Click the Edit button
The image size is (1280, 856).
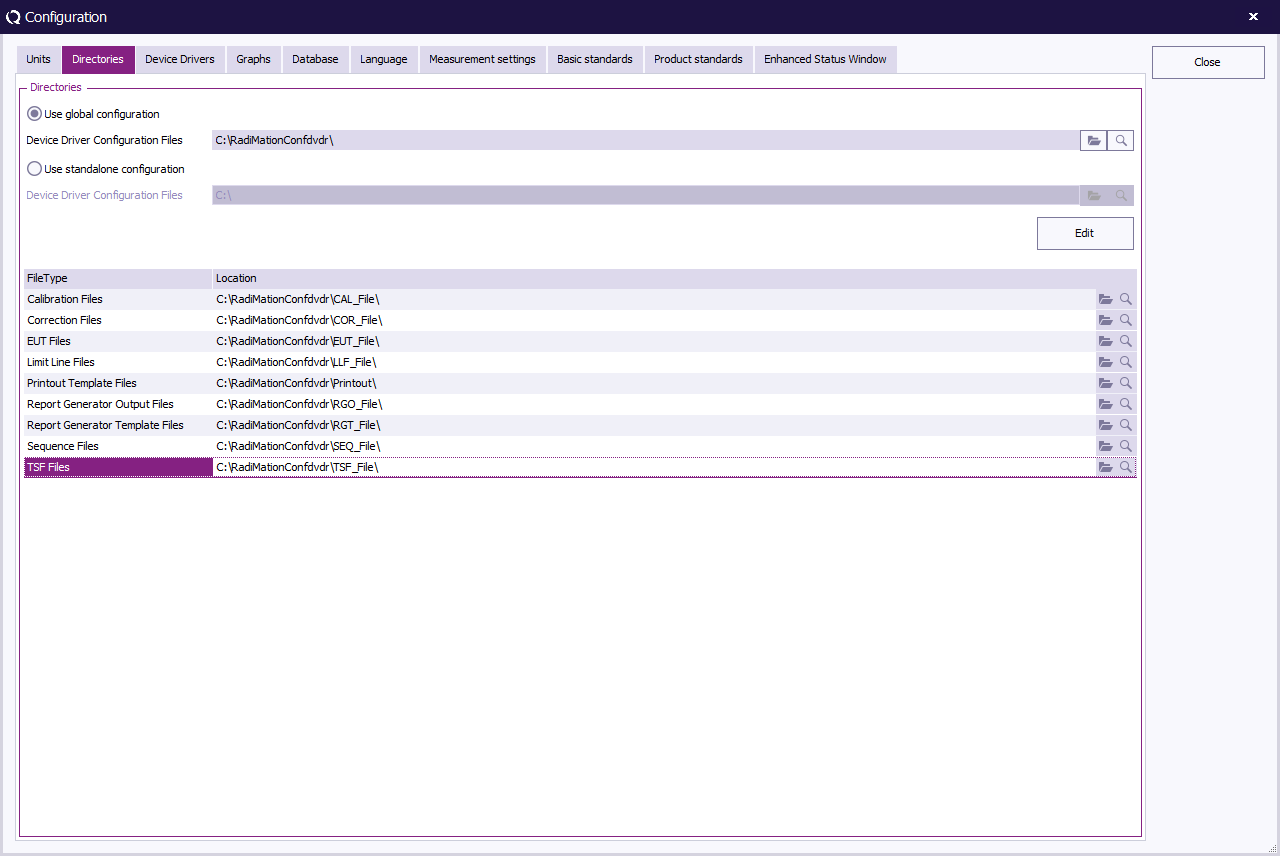pos(1085,233)
